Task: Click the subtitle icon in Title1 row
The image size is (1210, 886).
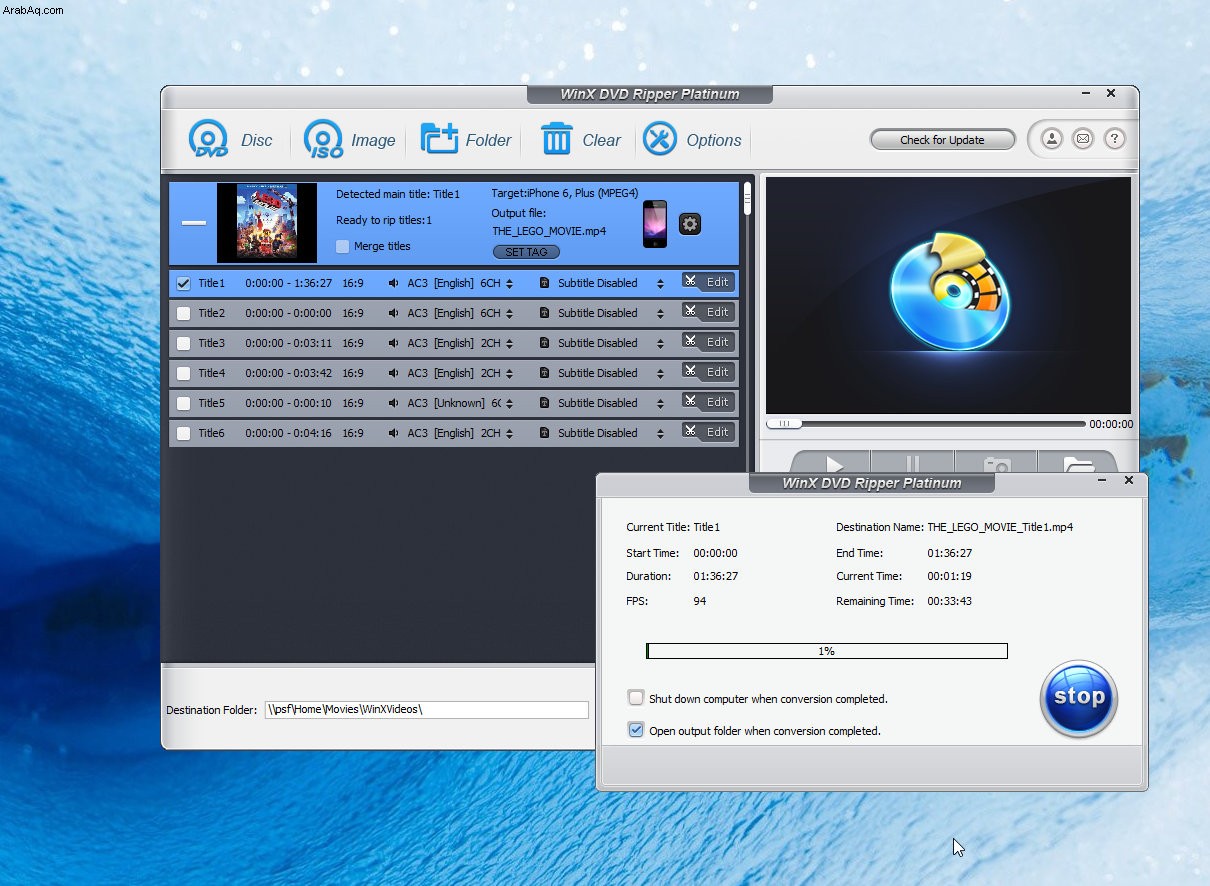Action: 544,283
